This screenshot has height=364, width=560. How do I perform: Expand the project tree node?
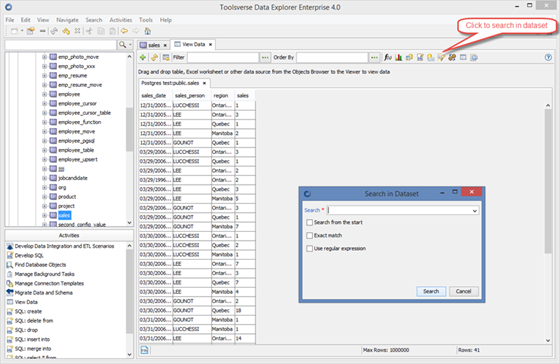[45, 206]
